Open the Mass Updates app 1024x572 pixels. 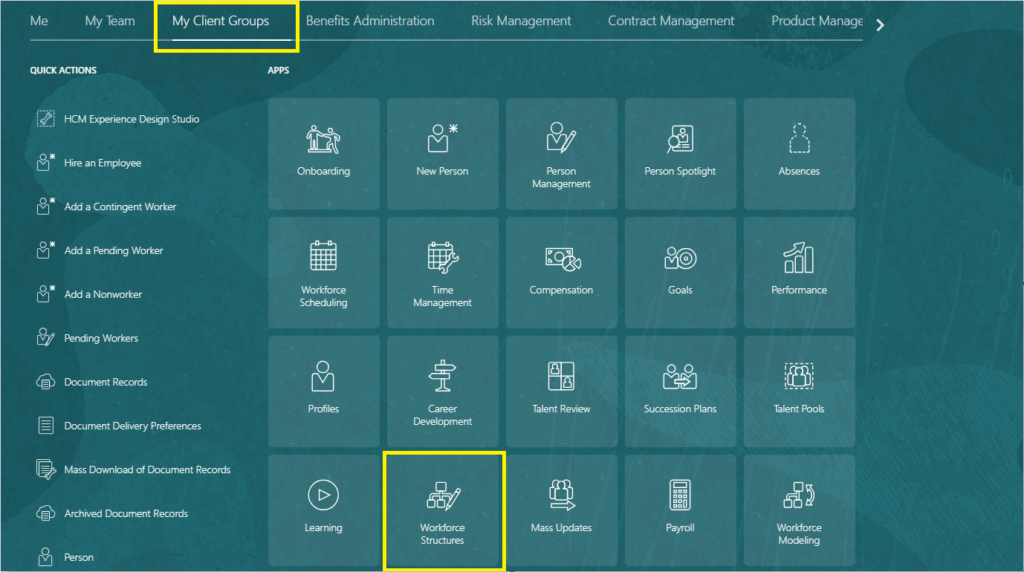[x=561, y=510]
